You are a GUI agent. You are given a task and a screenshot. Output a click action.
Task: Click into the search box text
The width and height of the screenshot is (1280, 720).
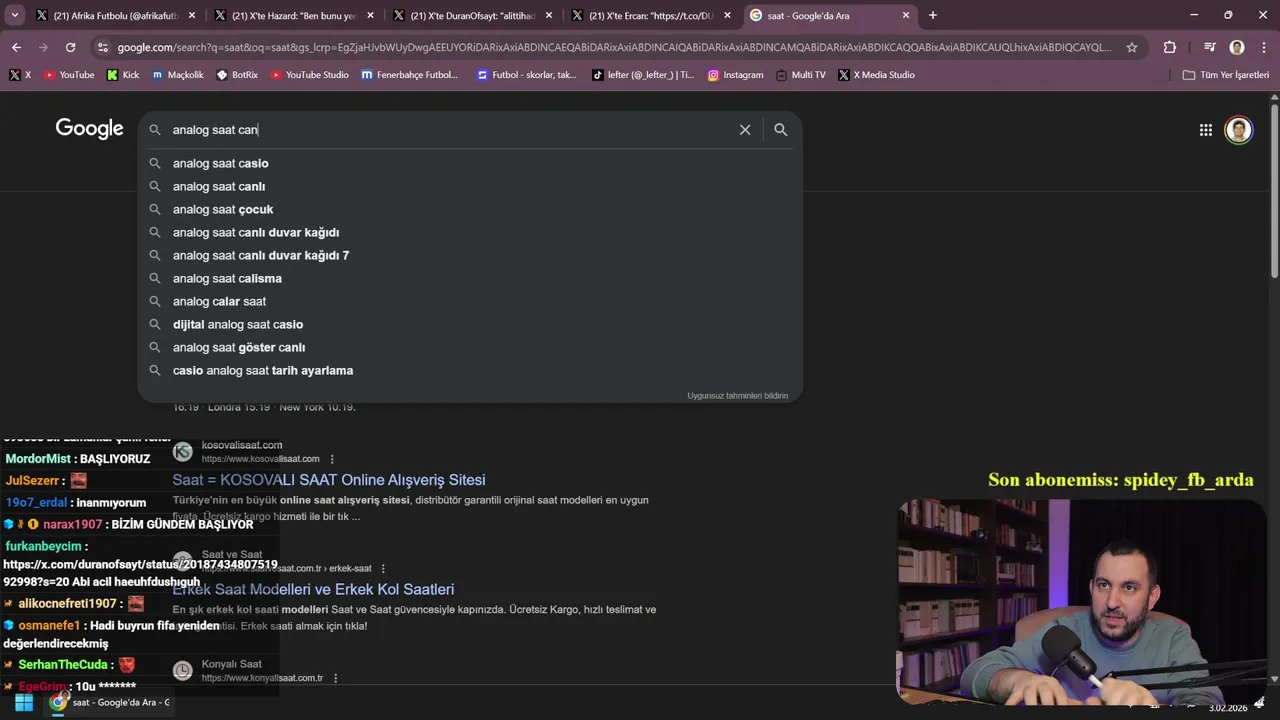(450, 130)
